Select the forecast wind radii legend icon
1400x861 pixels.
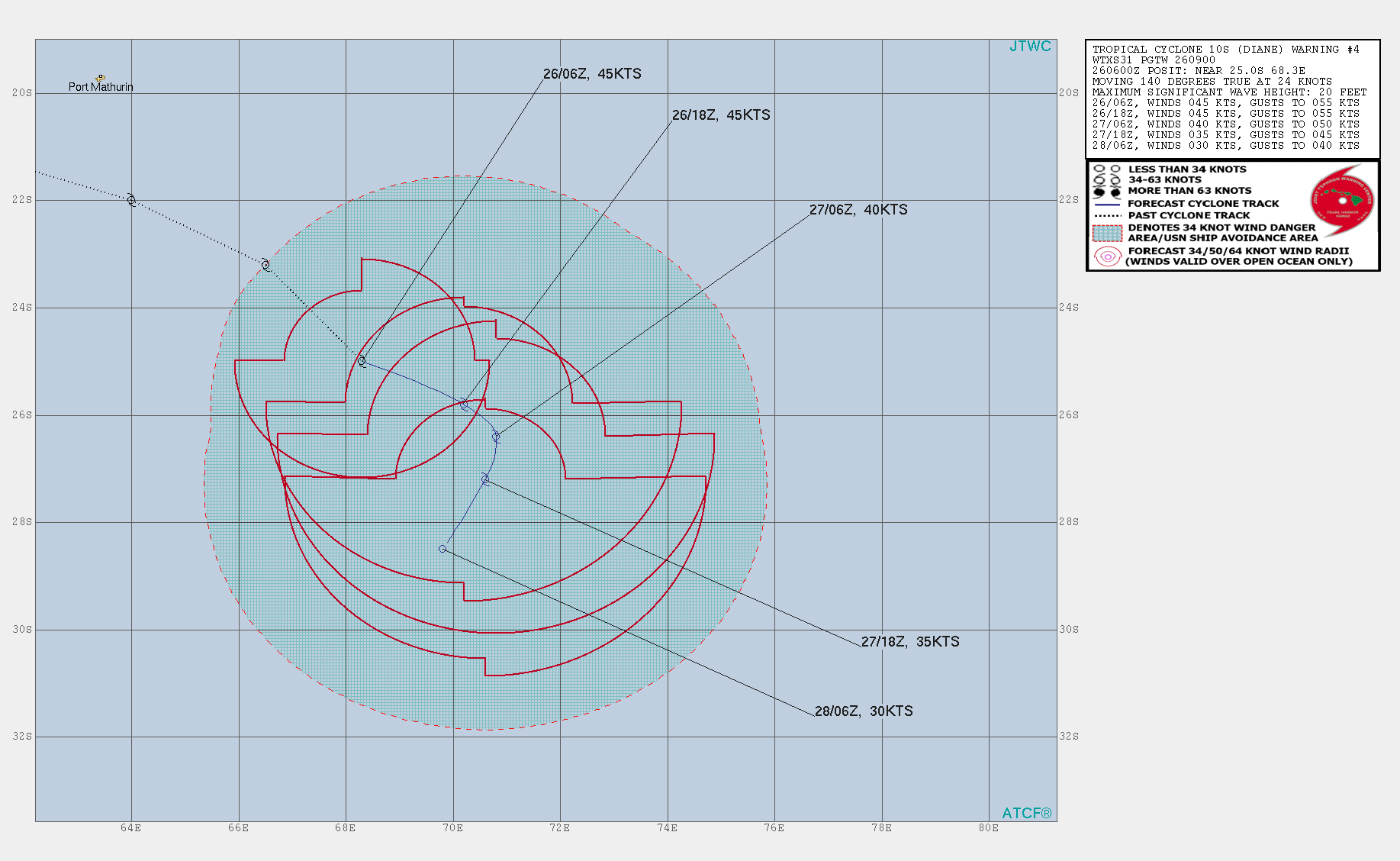point(1107,256)
